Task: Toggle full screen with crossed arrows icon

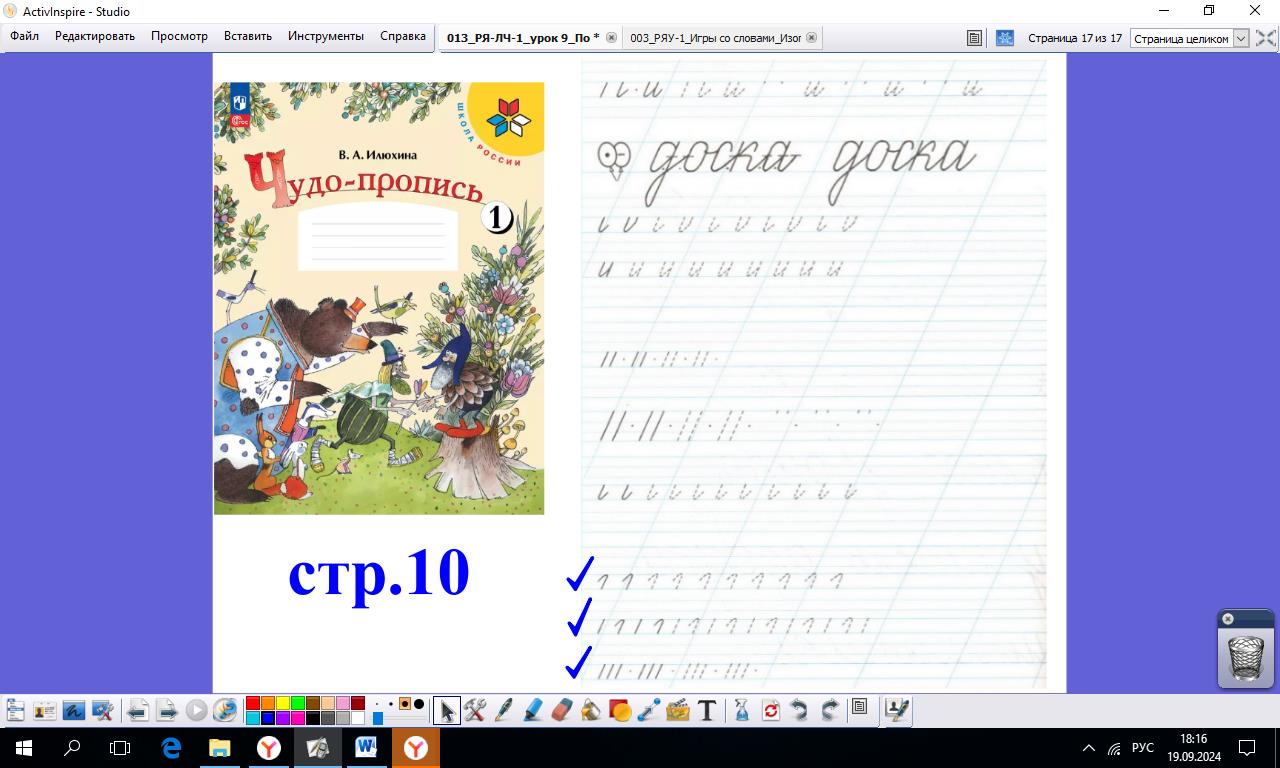Action: click(x=1265, y=38)
